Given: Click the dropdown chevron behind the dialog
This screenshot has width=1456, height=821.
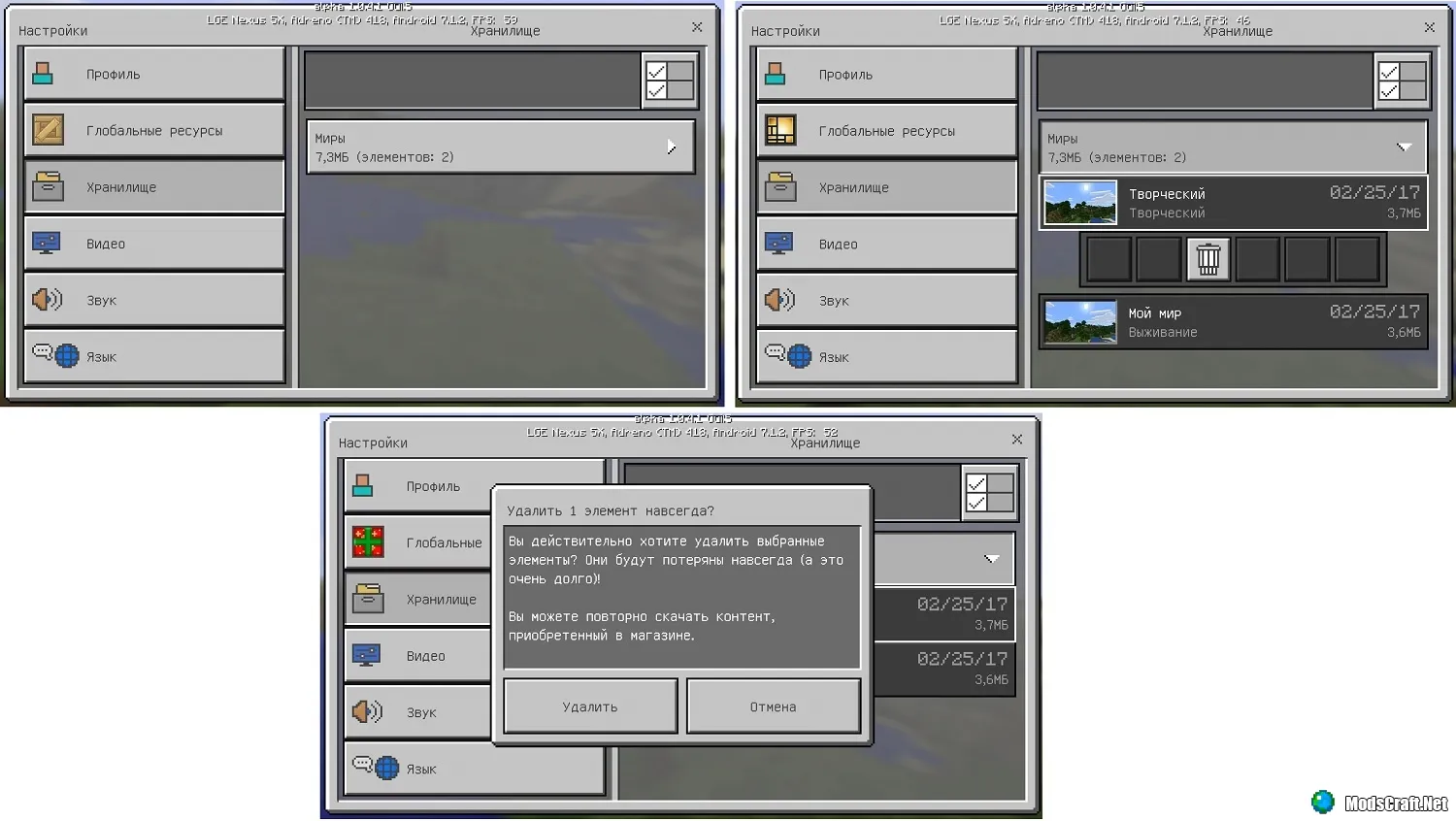Looking at the screenshot, I should click(x=992, y=559).
